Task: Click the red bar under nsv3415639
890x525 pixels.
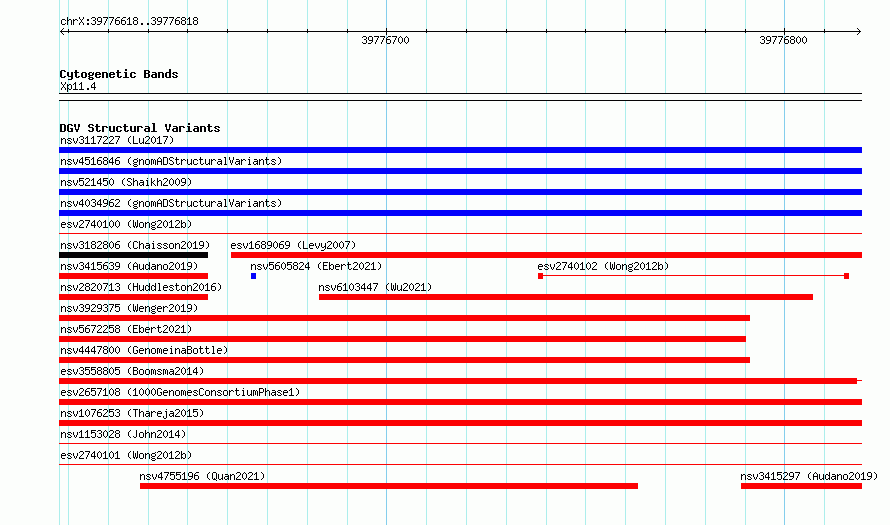Action: (133, 276)
